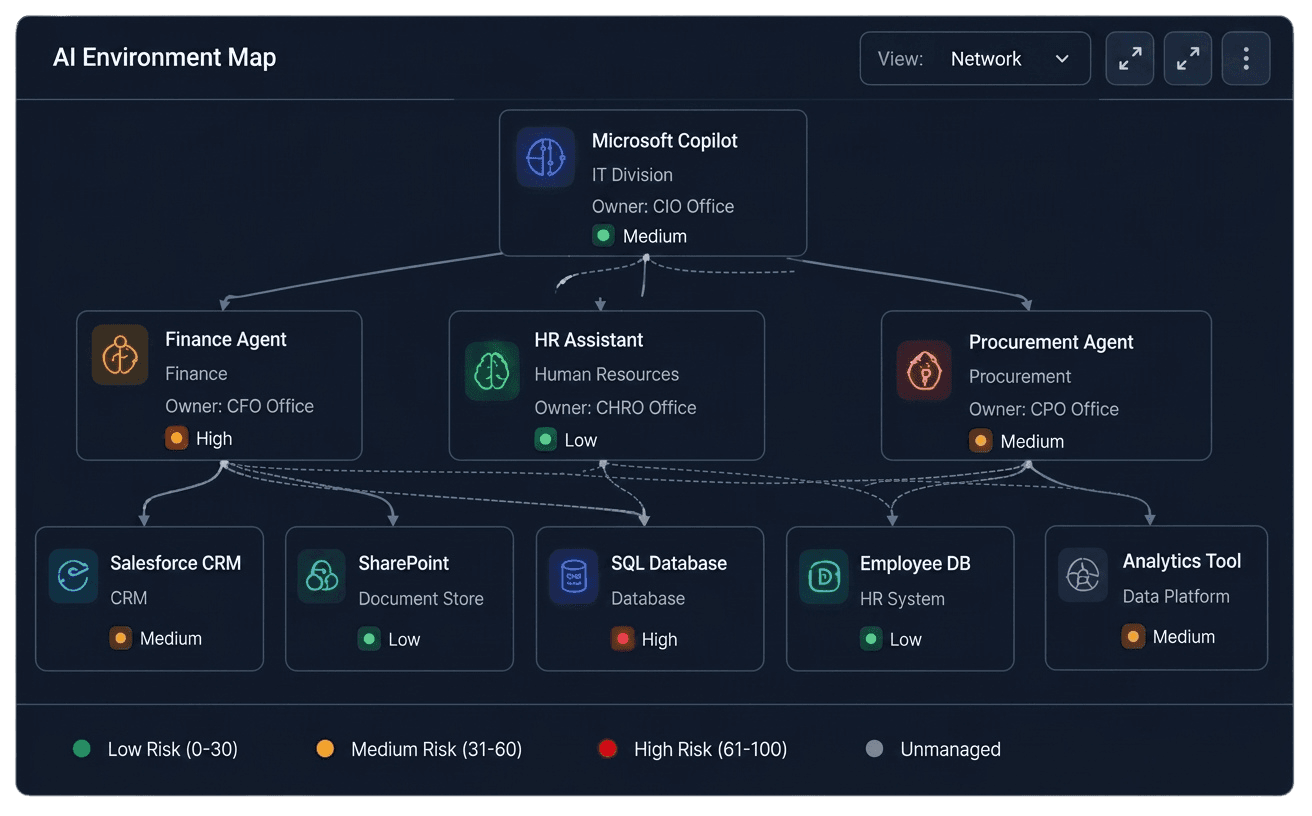Click the 'Document Store' label
The image size is (1312, 816).
(421, 598)
